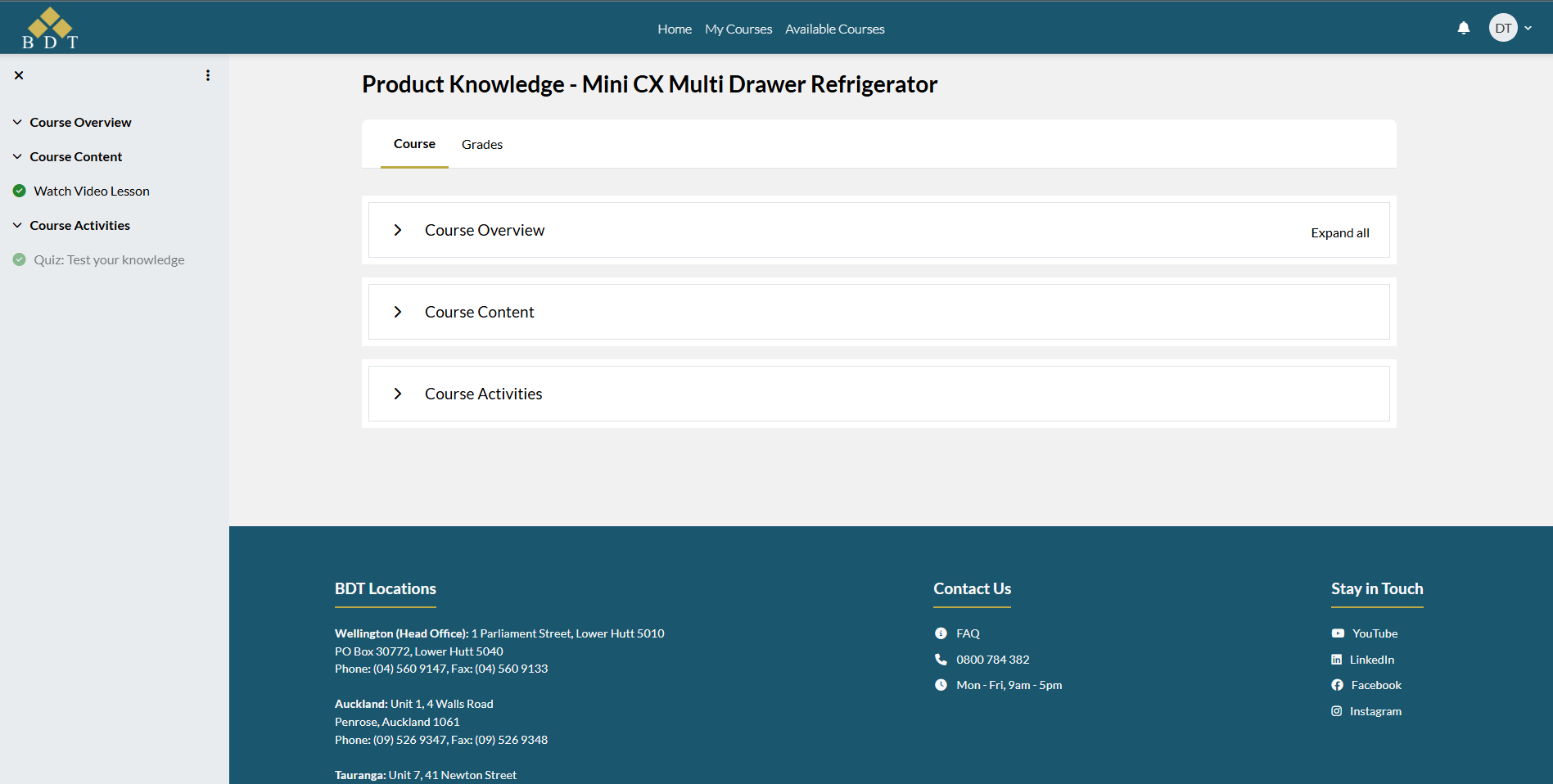This screenshot has width=1553, height=784.
Task: Open Course Activities section title
Action: 483,394
